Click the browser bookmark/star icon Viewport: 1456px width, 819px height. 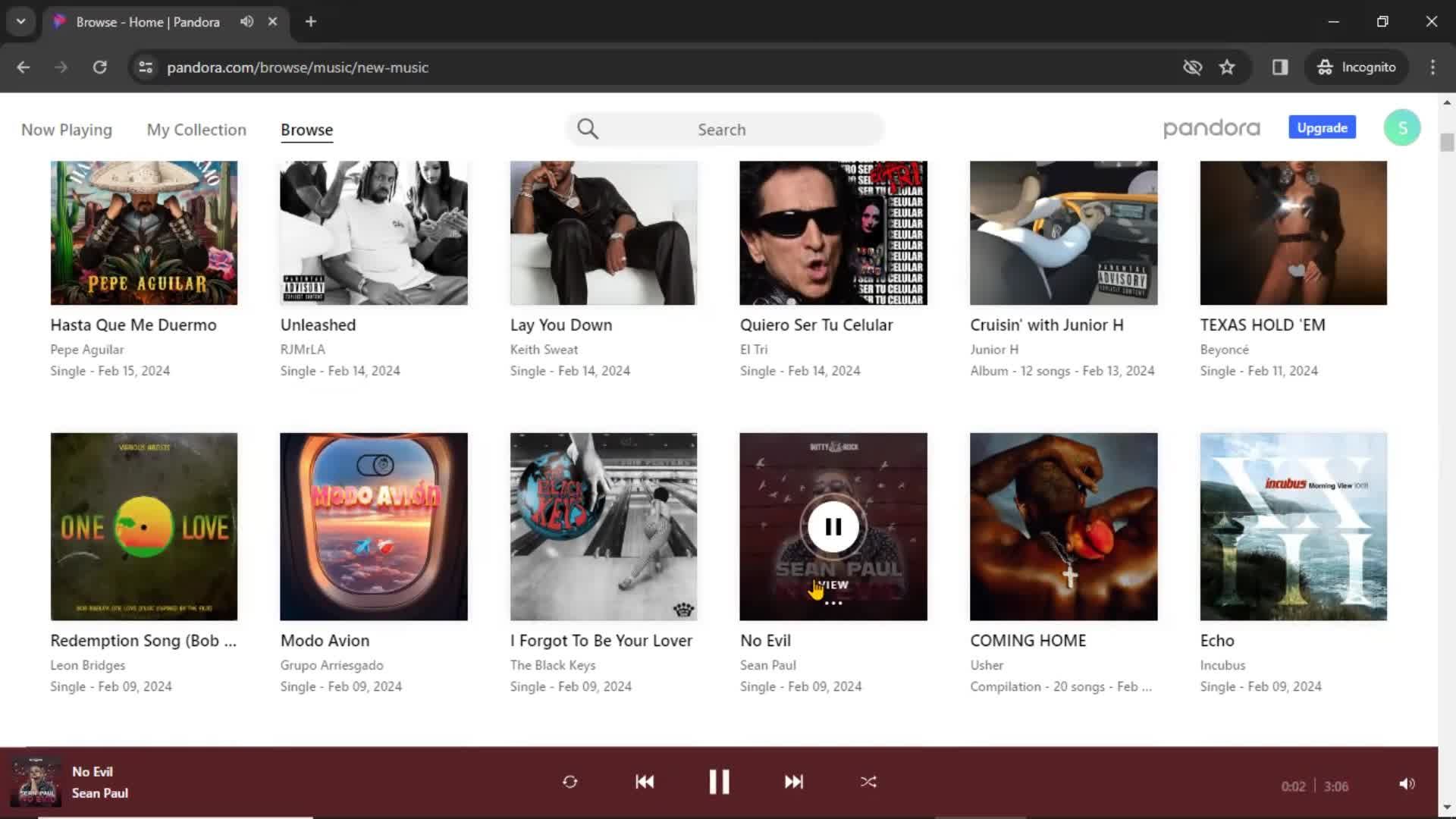click(x=1227, y=67)
